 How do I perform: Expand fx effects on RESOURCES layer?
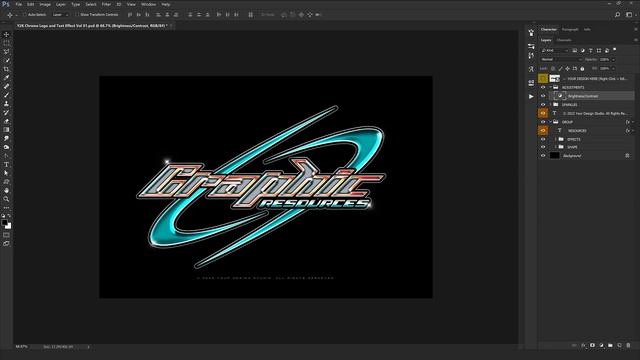(x=633, y=131)
